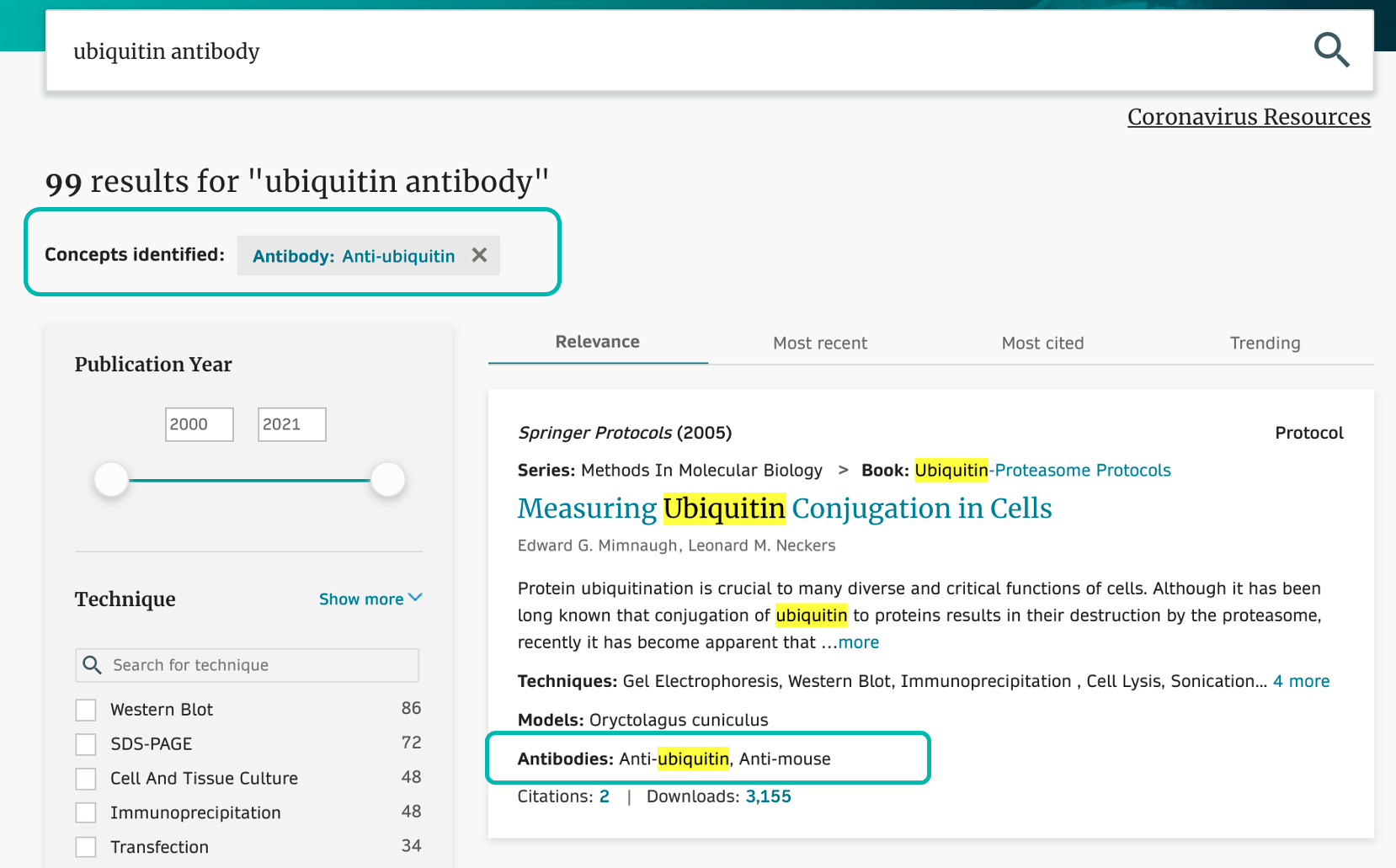Check the Transfection technique option
Viewport: 1396px width, 868px height.
(x=85, y=847)
